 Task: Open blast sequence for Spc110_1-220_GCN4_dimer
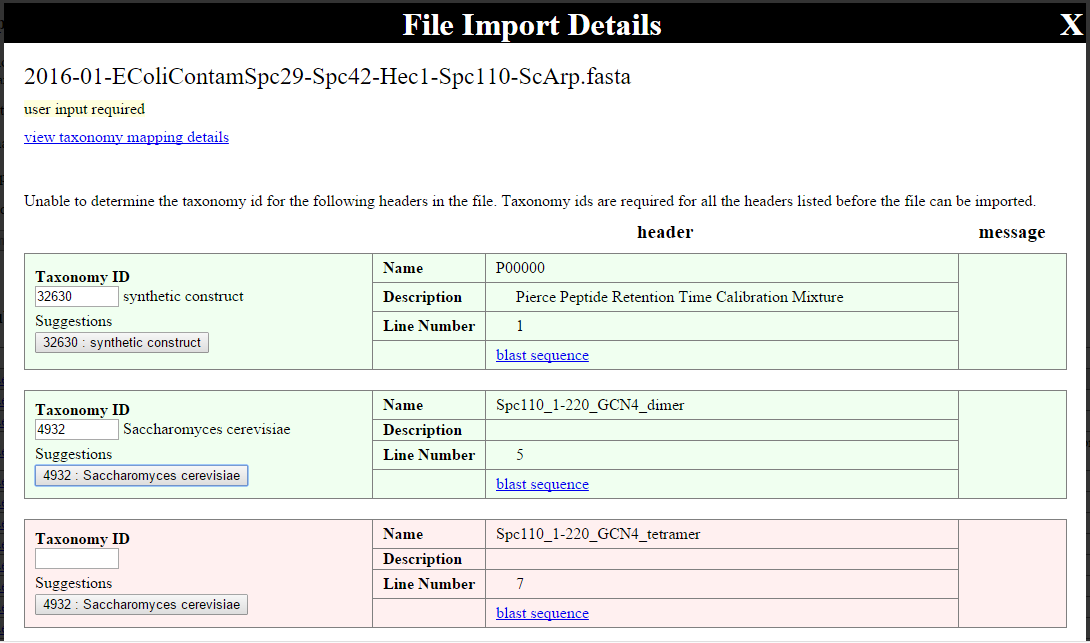point(542,485)
